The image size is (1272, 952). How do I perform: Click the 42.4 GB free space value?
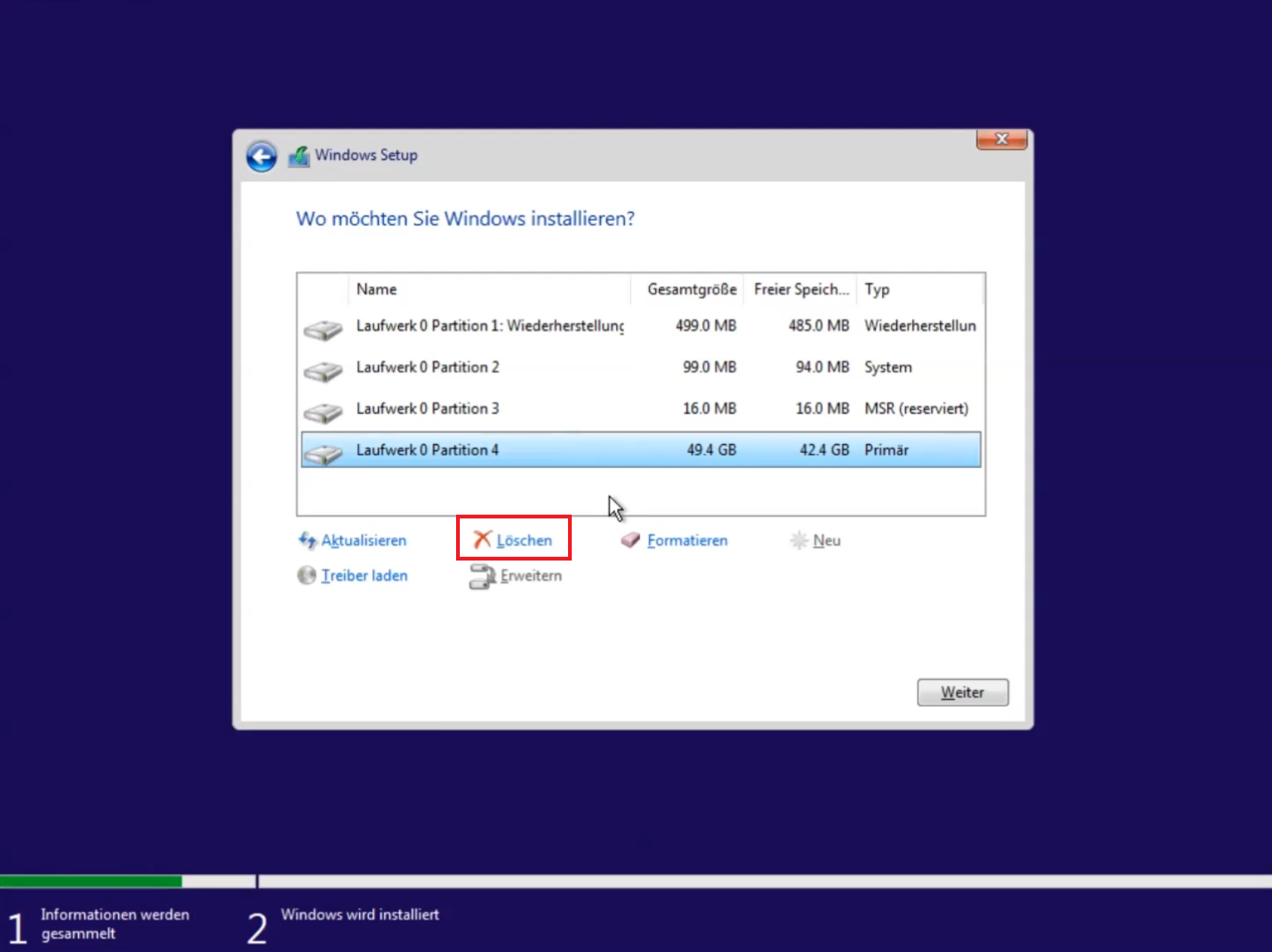point(824,449)
